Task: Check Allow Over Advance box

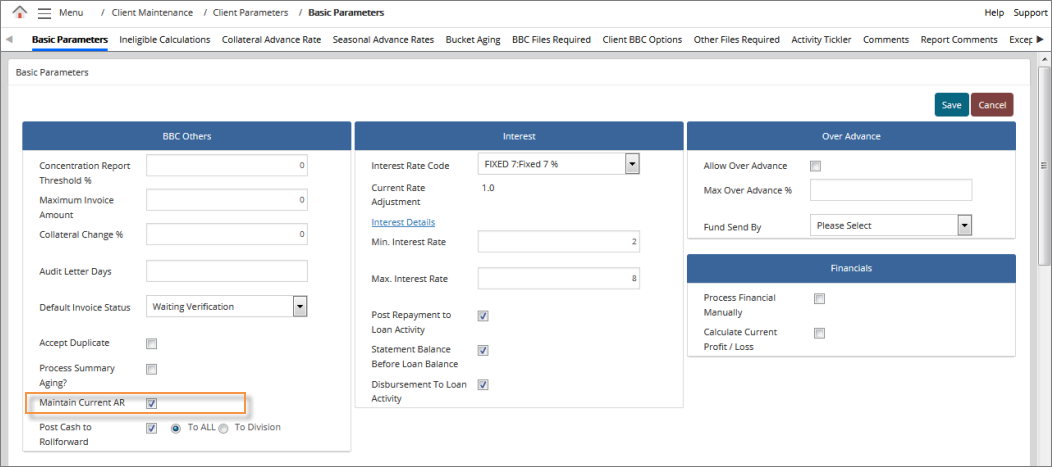Action: click(x=815, y=166)
